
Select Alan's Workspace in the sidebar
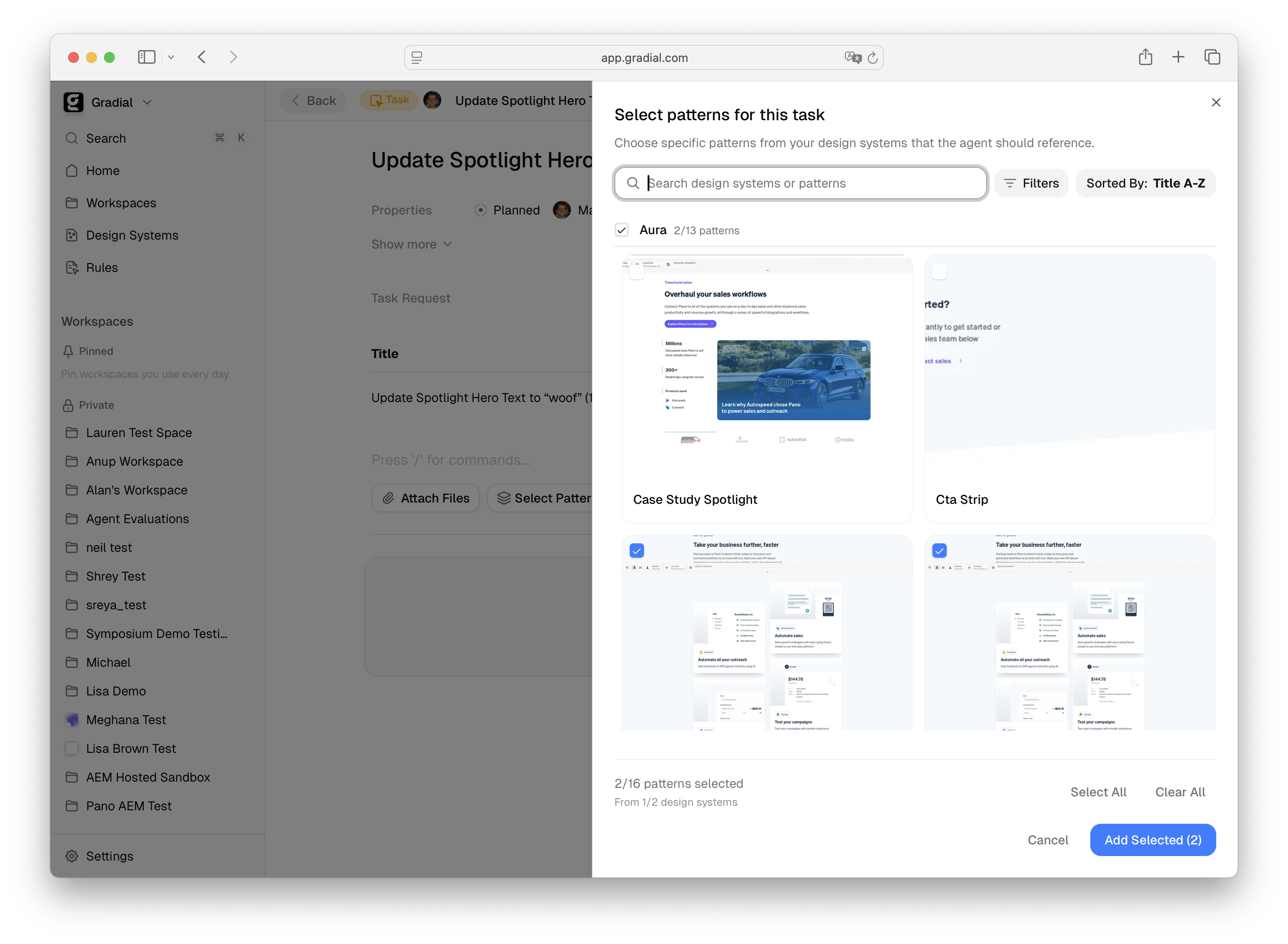tap(136, 489)
